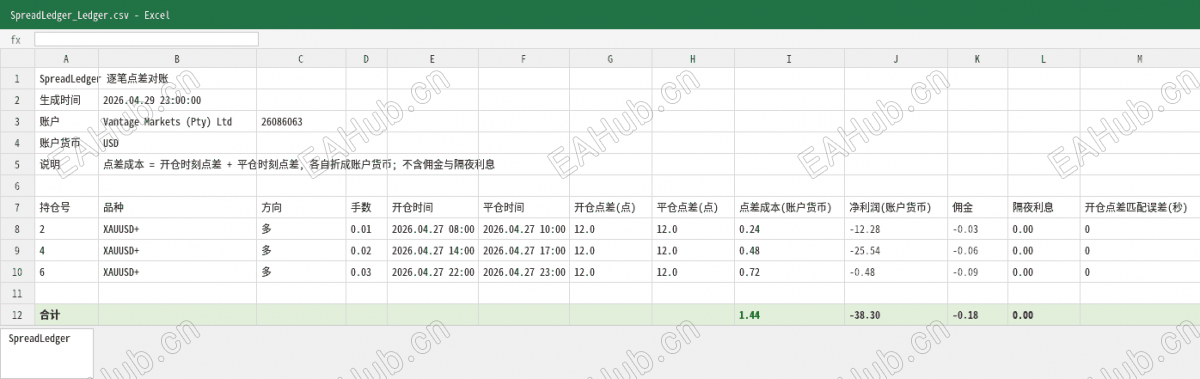This screenshot has width=1200, height=379.
Task: Click the '开仓点差匹配误差(秒)' header cell
Action: point(1140,208)
